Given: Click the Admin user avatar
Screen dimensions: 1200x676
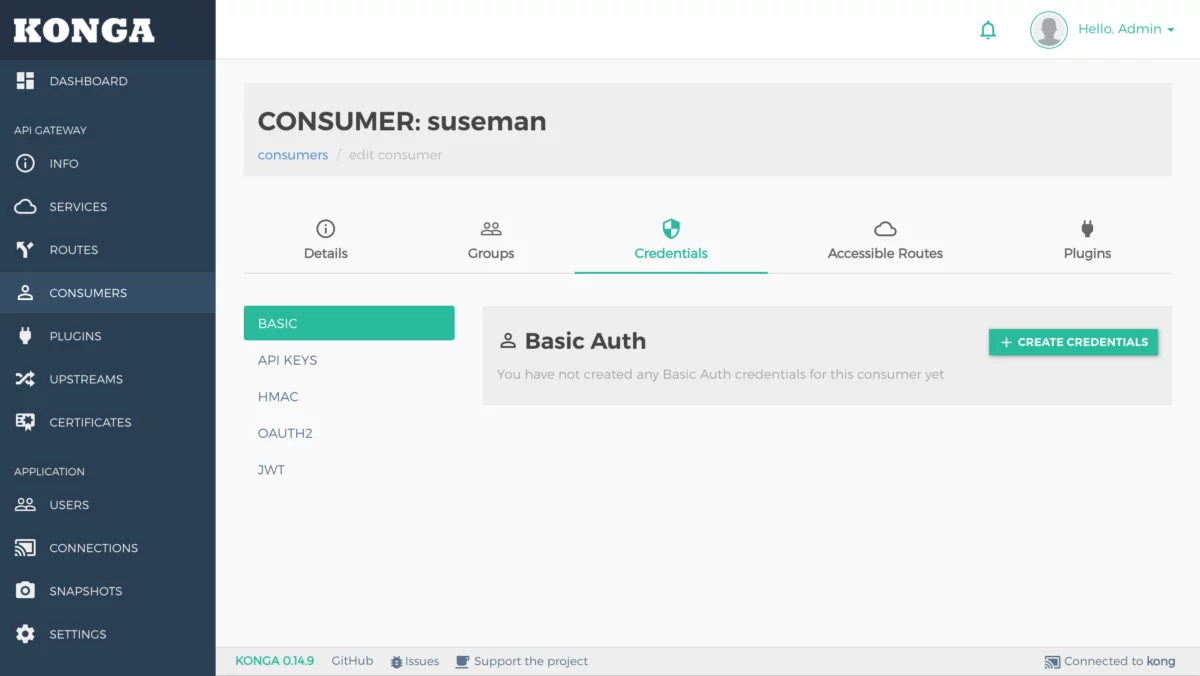Looking at the screenshot, I should click(1049, 30).
